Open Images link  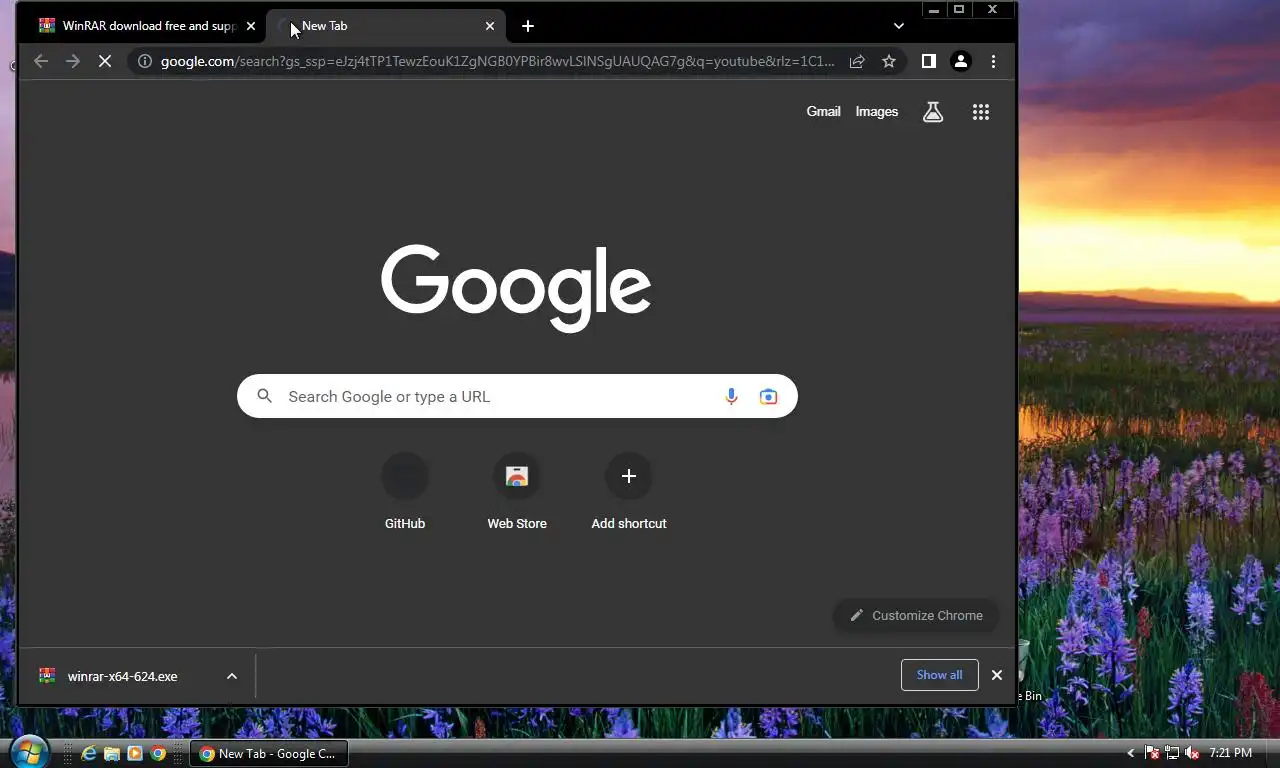pos(877,112)
